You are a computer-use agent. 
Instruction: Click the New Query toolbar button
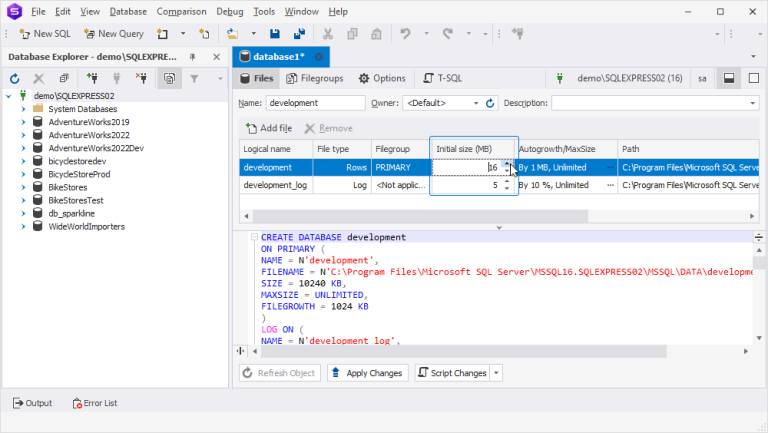113,33
